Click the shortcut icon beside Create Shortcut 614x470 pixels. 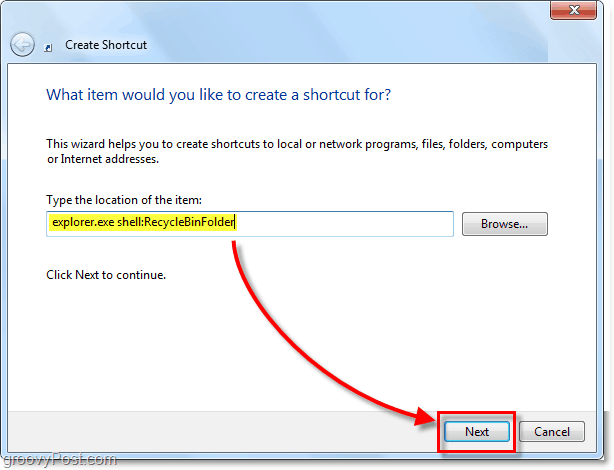click(48, 48)
